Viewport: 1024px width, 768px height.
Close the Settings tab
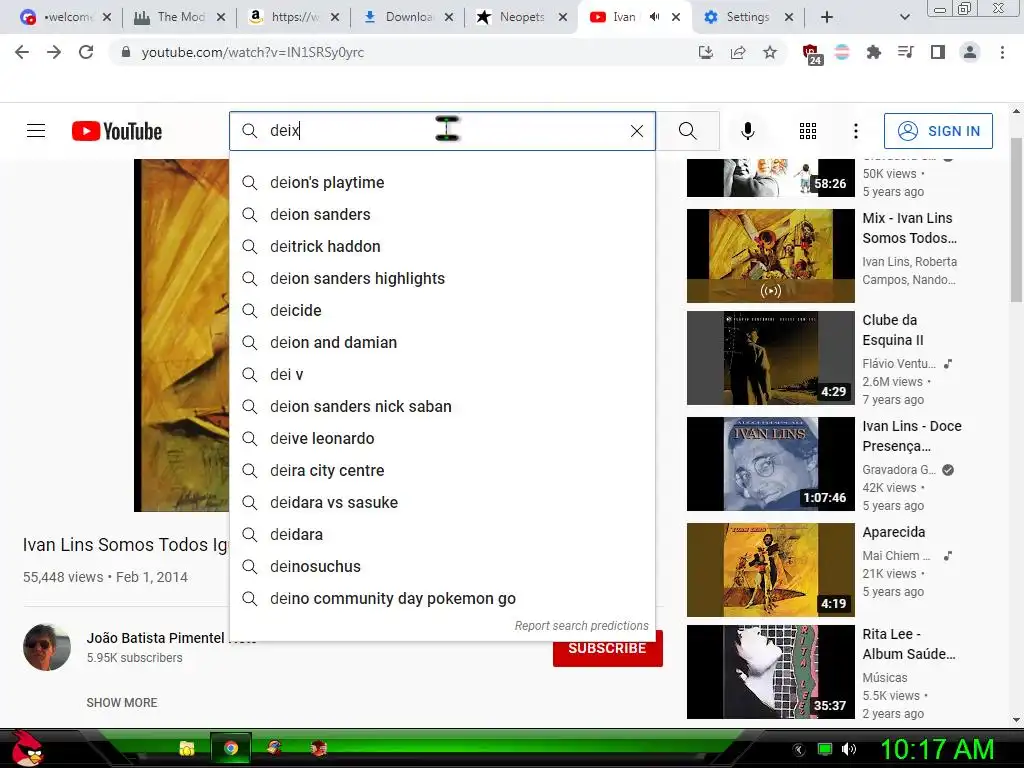[x=789, y=17]
